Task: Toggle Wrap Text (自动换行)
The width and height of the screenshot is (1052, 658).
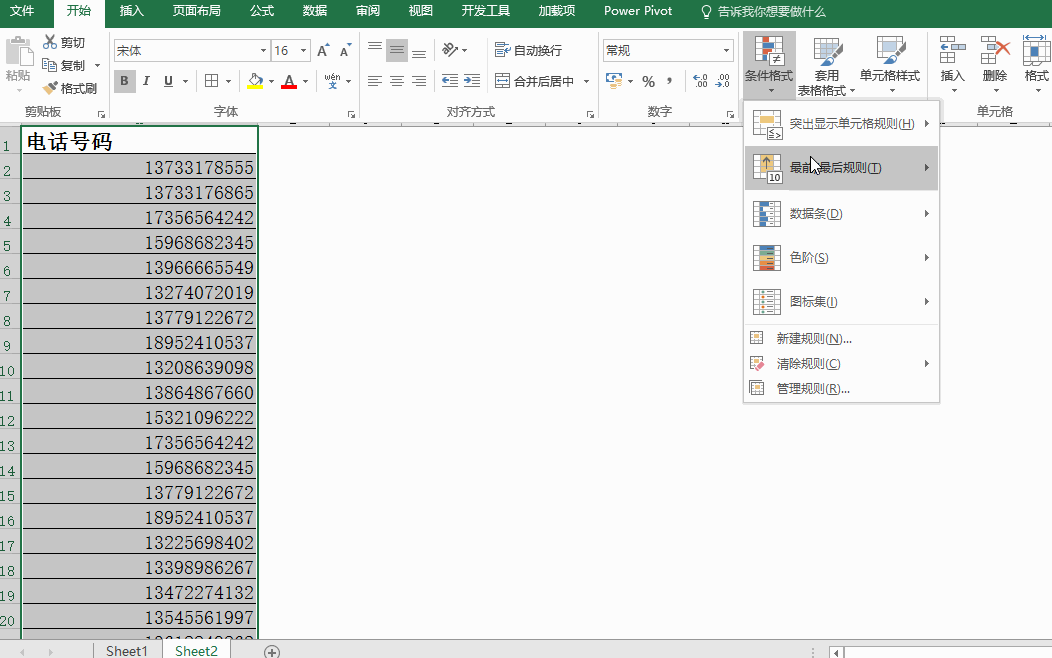Action: coord(528,50)
